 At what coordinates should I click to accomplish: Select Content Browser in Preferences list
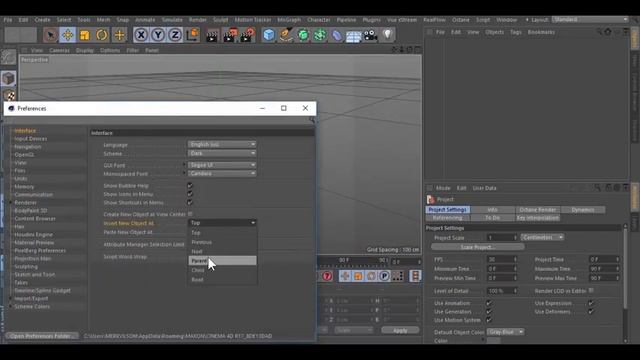click(x=35, y=219)
